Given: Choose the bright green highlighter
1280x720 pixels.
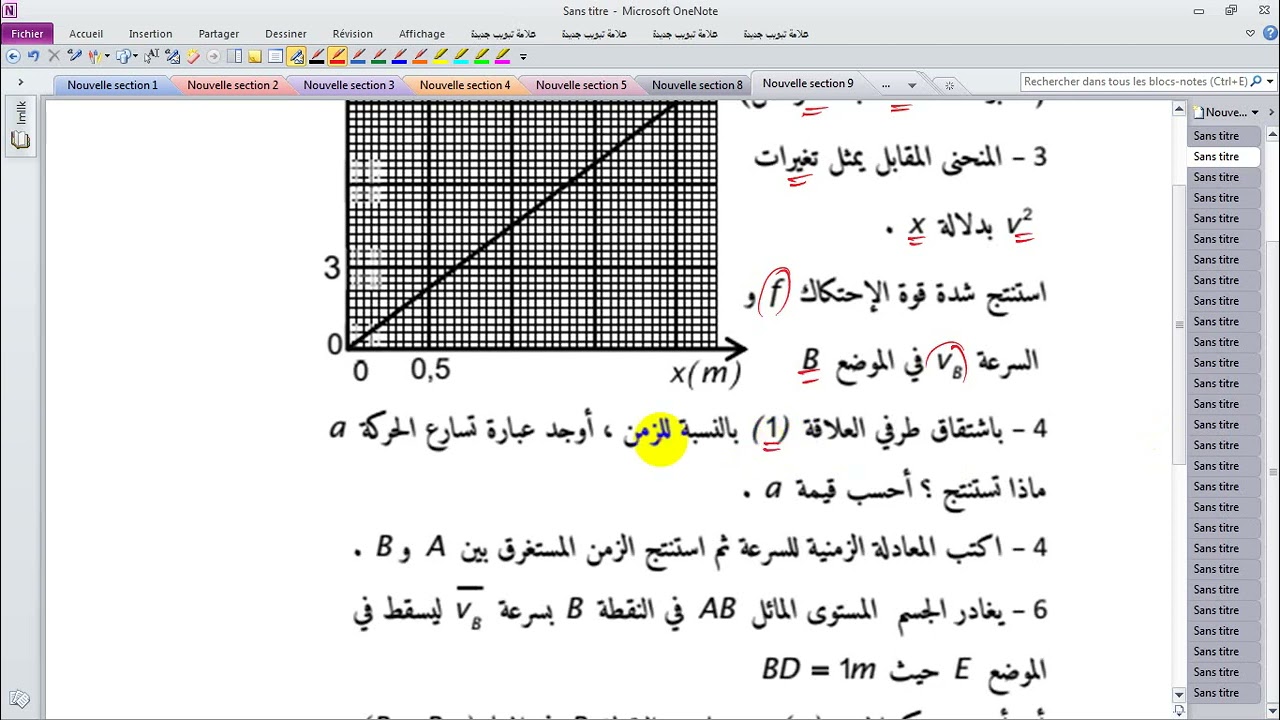Looking at the screenshot, I should click(x=482, y=57).
